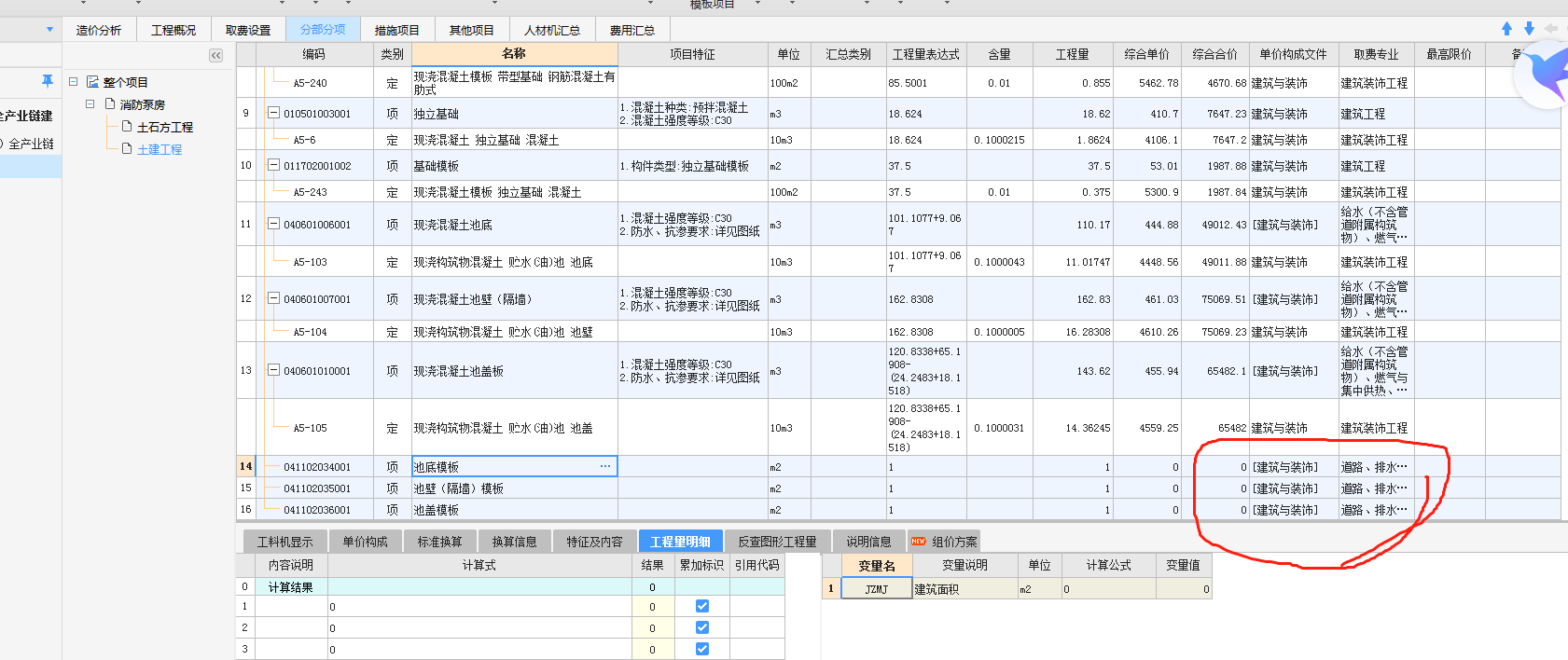Switch to 人材机汇总 tab

coord(552,30)
